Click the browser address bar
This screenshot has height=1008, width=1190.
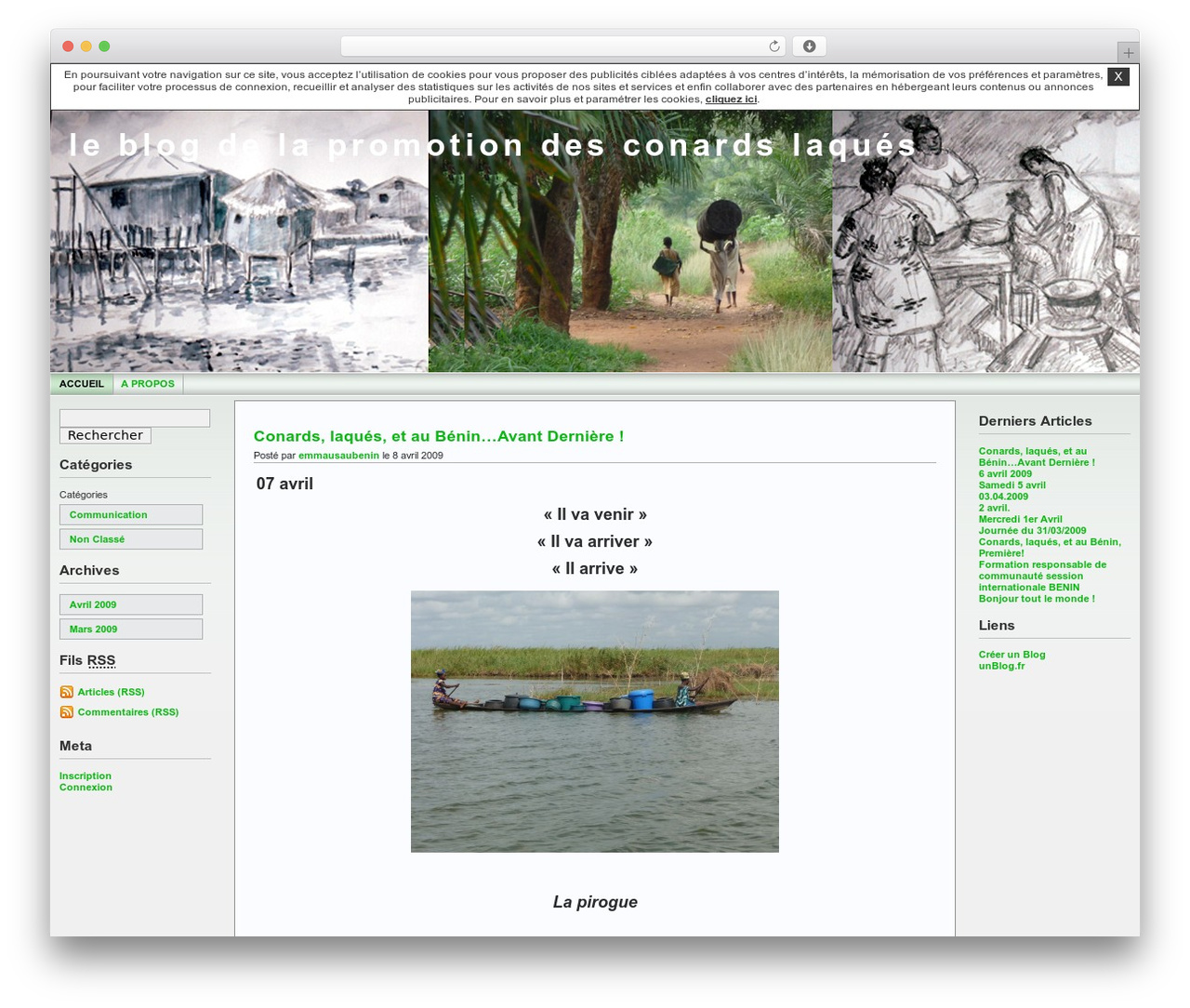coord(563,46)
